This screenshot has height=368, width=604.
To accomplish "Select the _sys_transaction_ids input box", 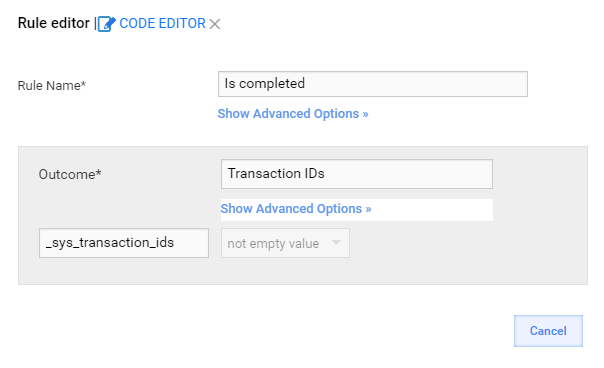I will [124, 243].
